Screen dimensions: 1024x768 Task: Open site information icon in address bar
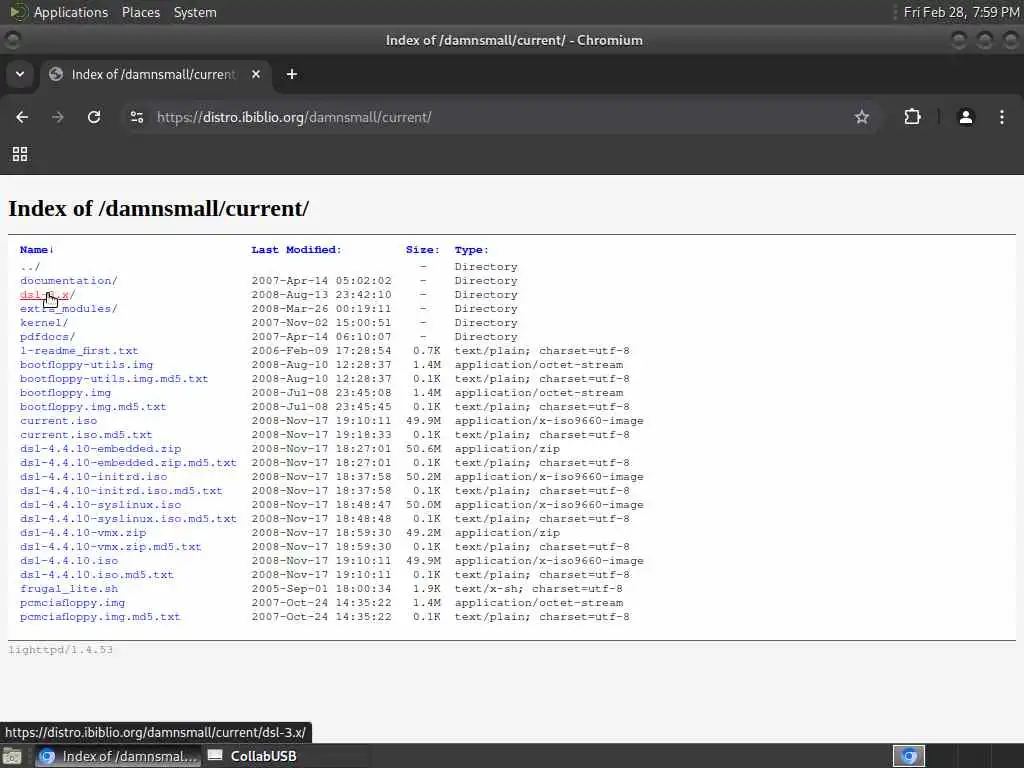[137, 117]
